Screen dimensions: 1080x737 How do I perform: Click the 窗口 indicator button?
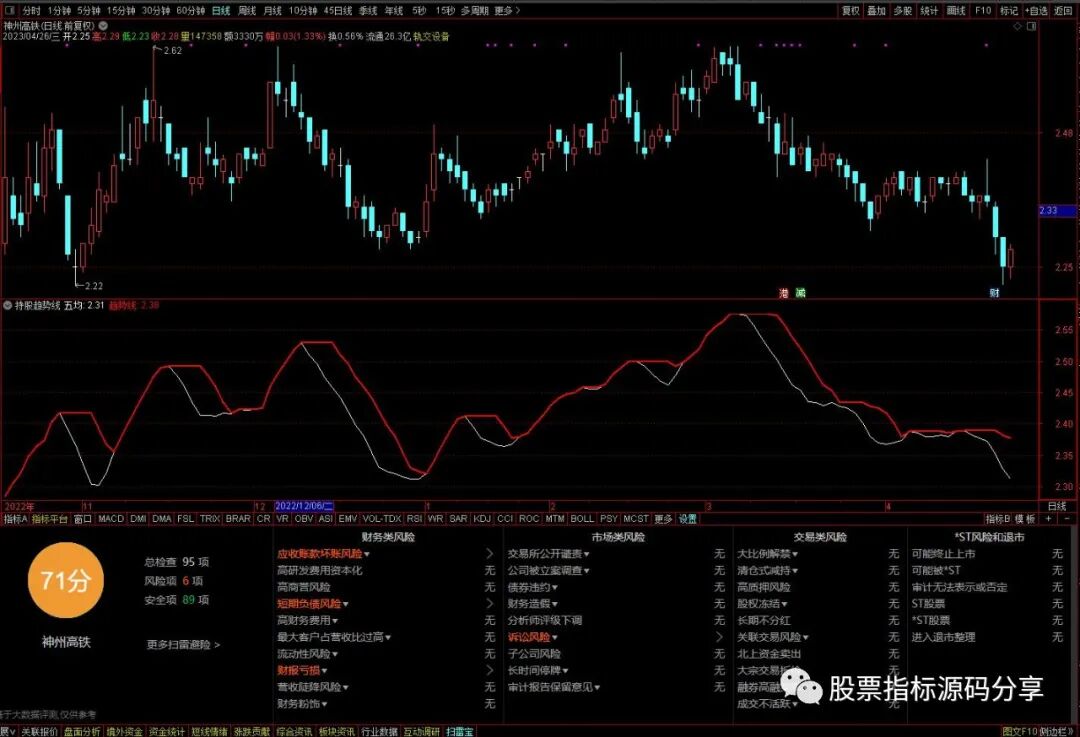point(83,519)
